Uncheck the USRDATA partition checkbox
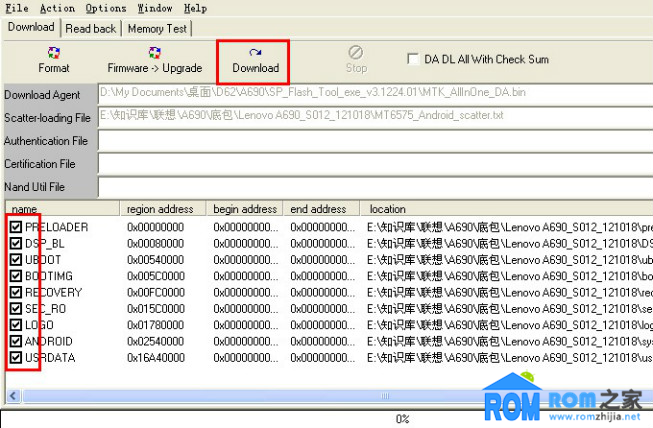The height and width of the screenshot is (428, 653). tap(15, 357)
